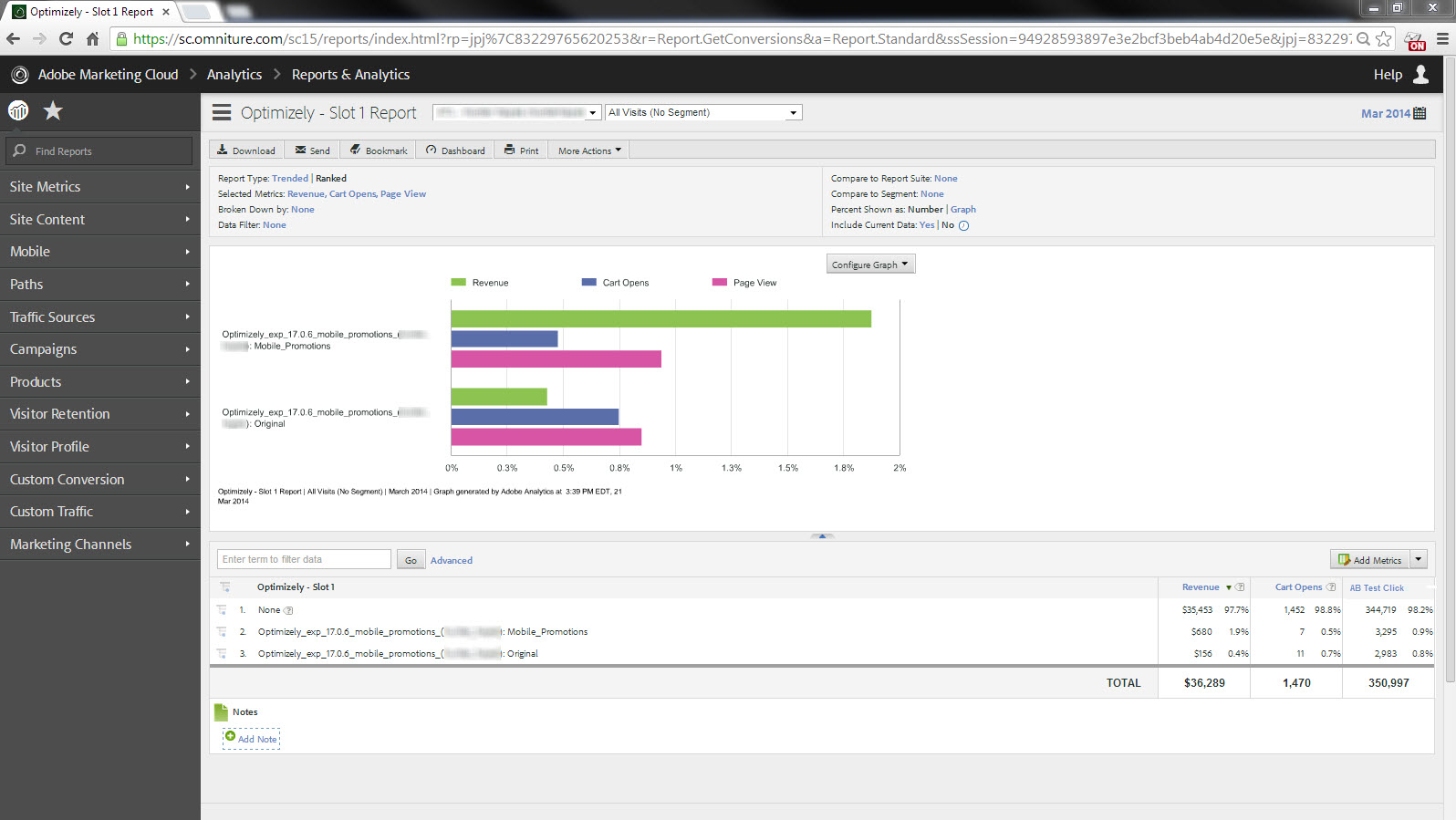Bookmark this report via the toolbar
Screen dimensions: 1456x820
(379, 151)
